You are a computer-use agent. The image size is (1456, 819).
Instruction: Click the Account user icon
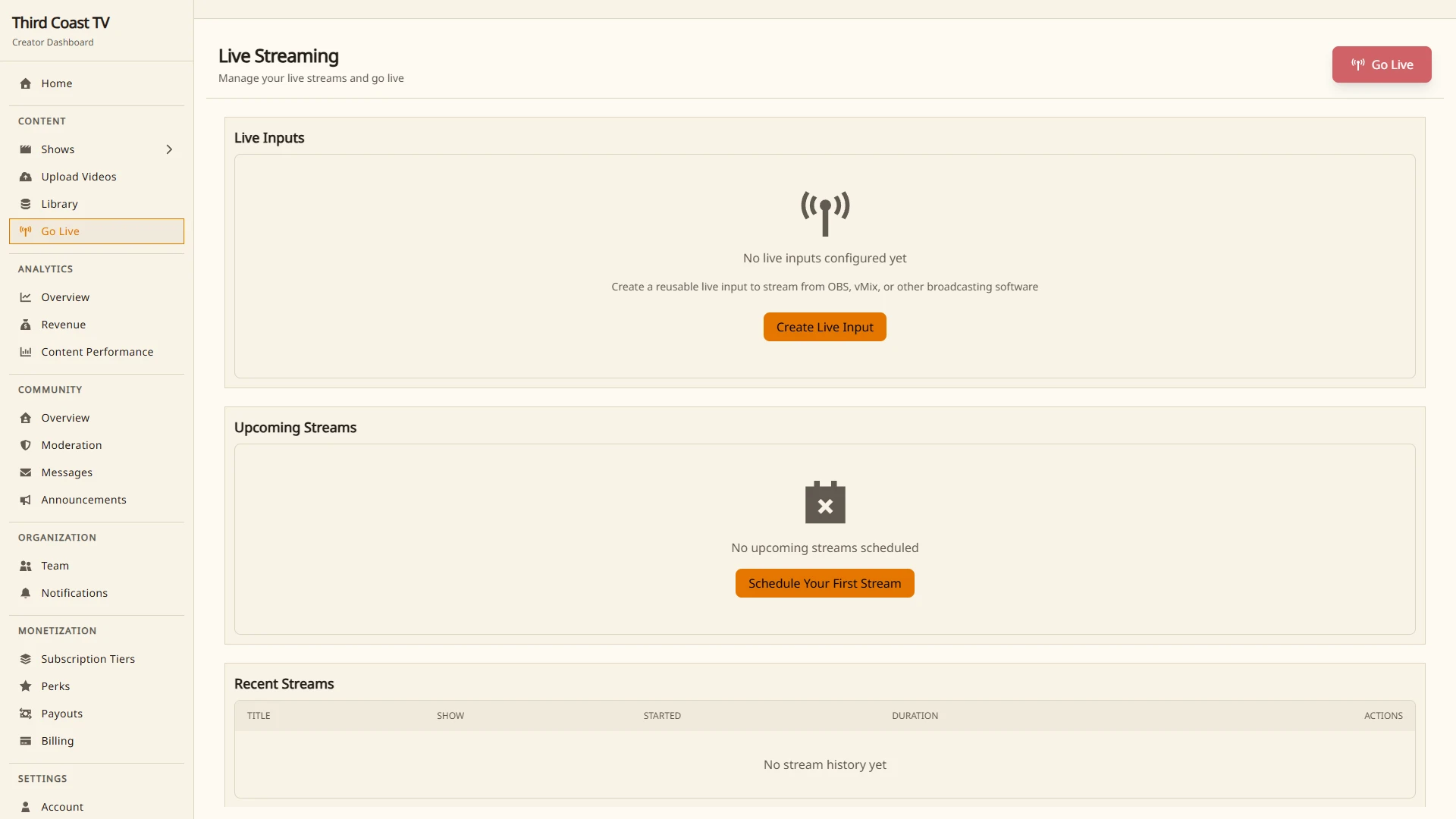(26, 807)
